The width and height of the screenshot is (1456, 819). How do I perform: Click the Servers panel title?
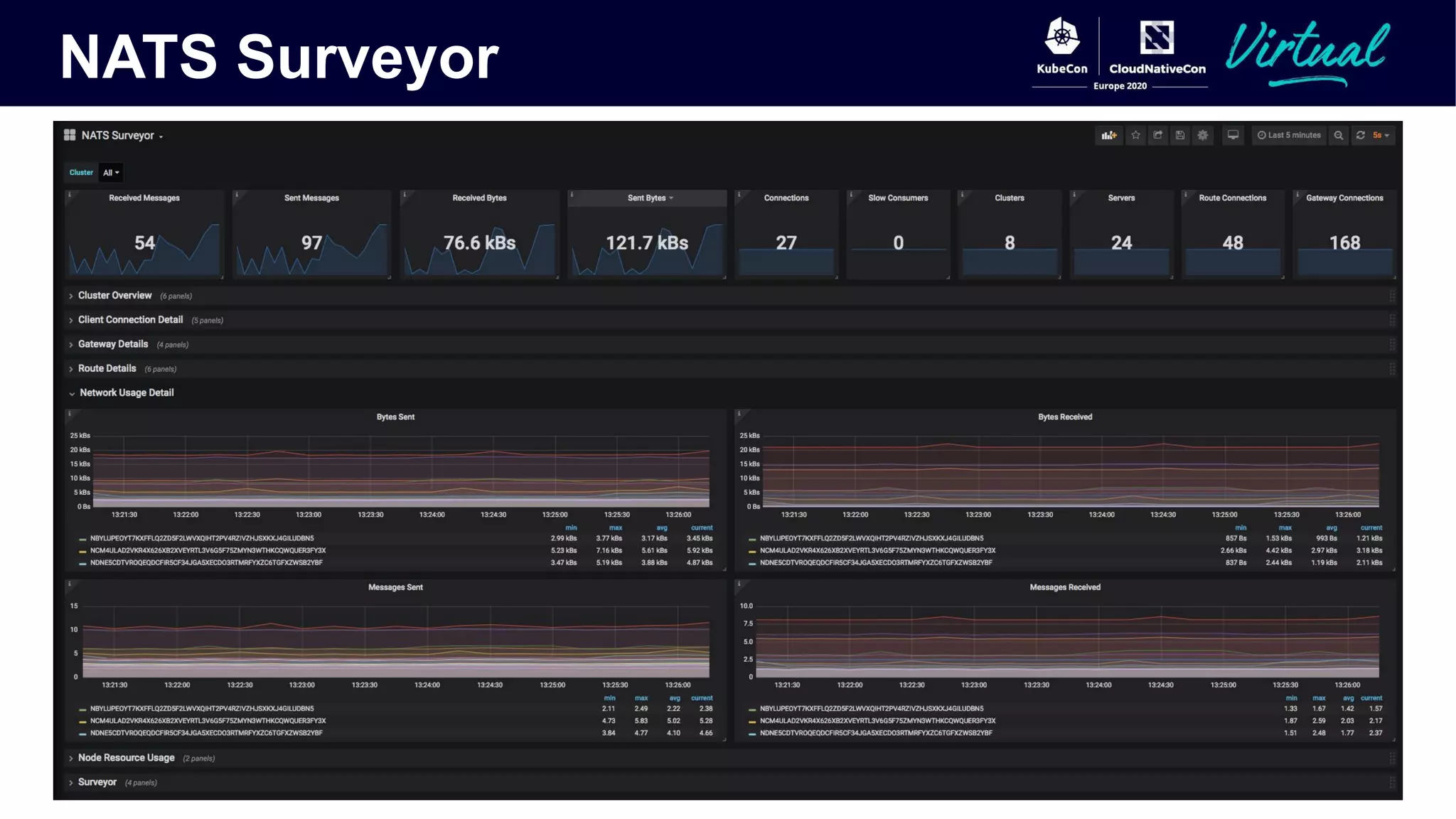point(1121,198)
